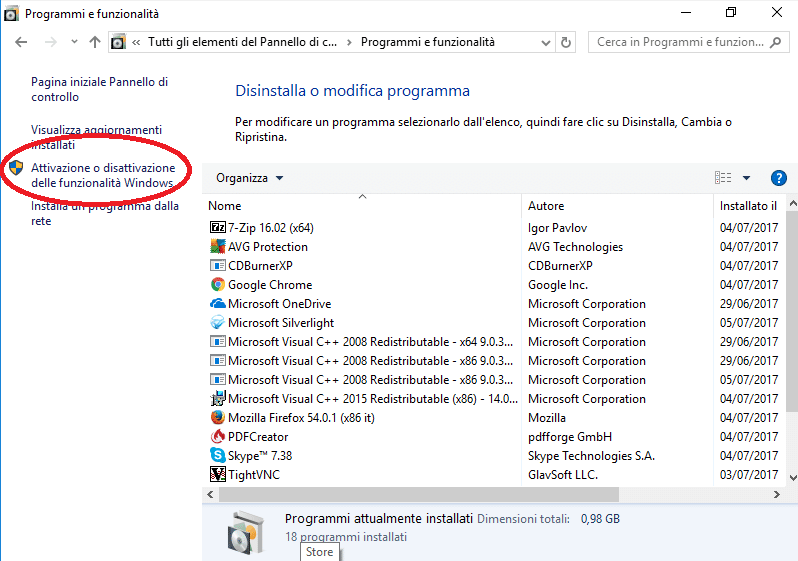Select the Microsoft OneDrive entry
Image resolution: width=798 pixels, height=561 pixels.
point(279,303)
